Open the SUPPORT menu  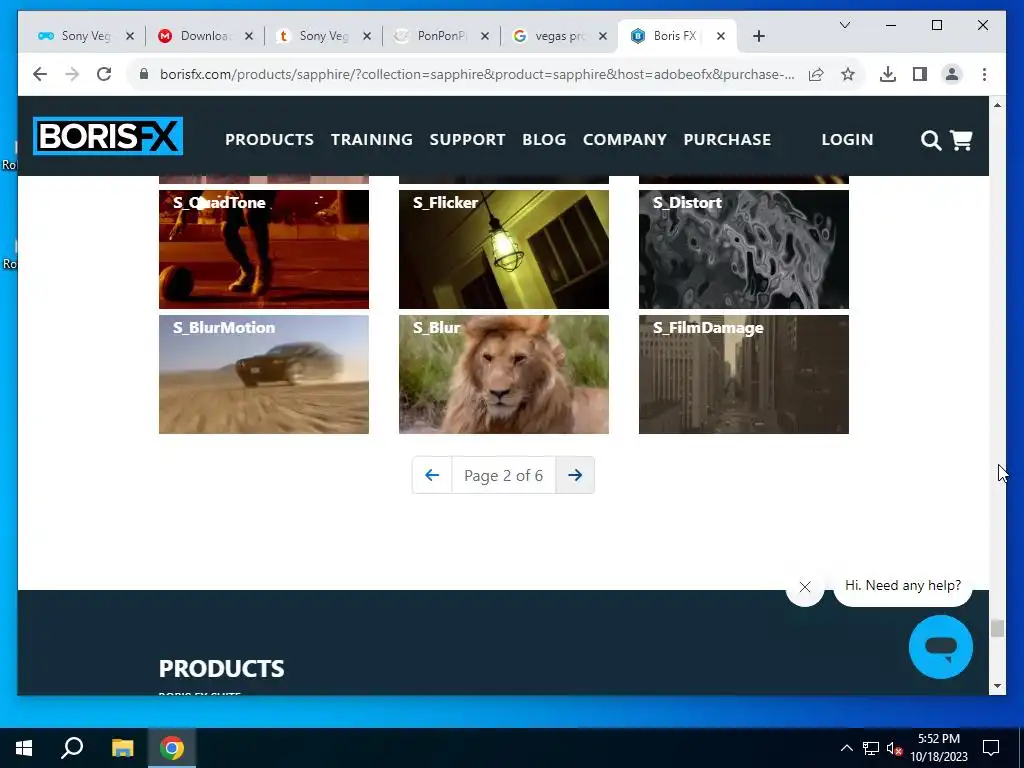click(x=467, y=140)
